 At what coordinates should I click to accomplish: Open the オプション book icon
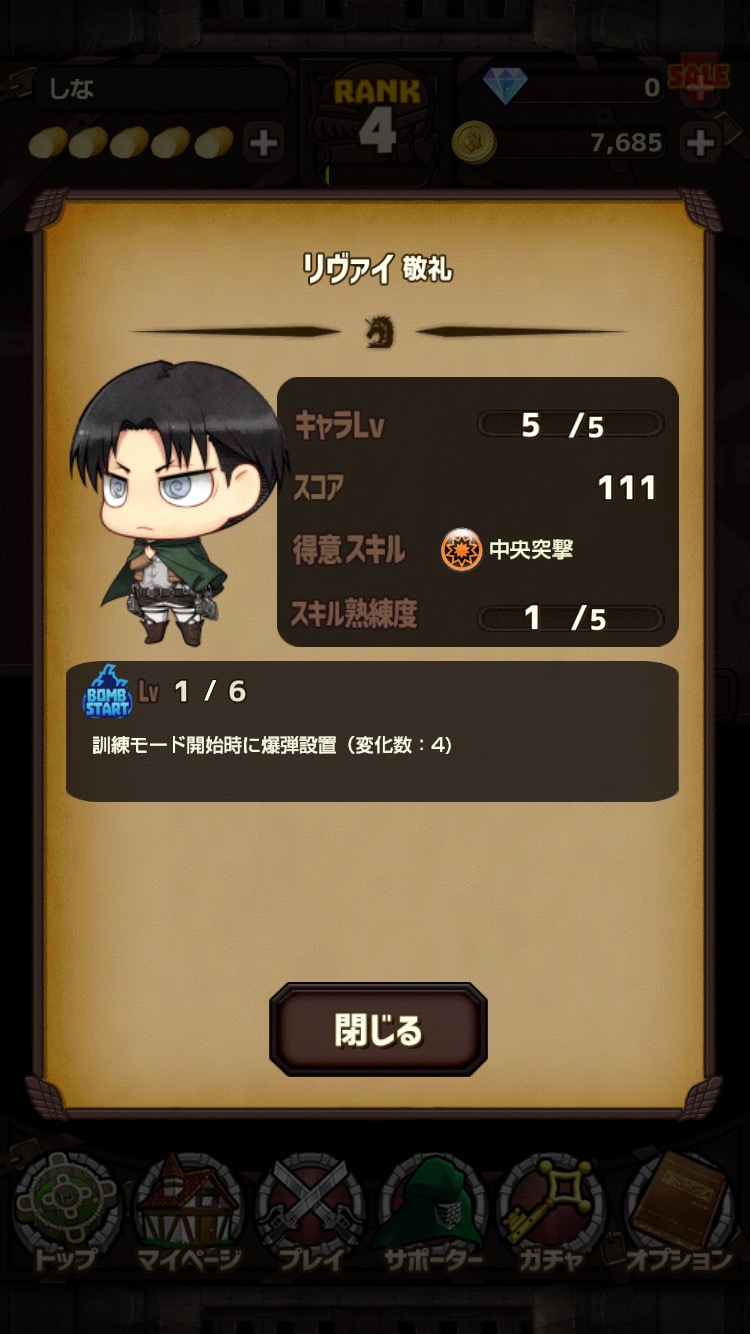click(x=680, y=1213)
